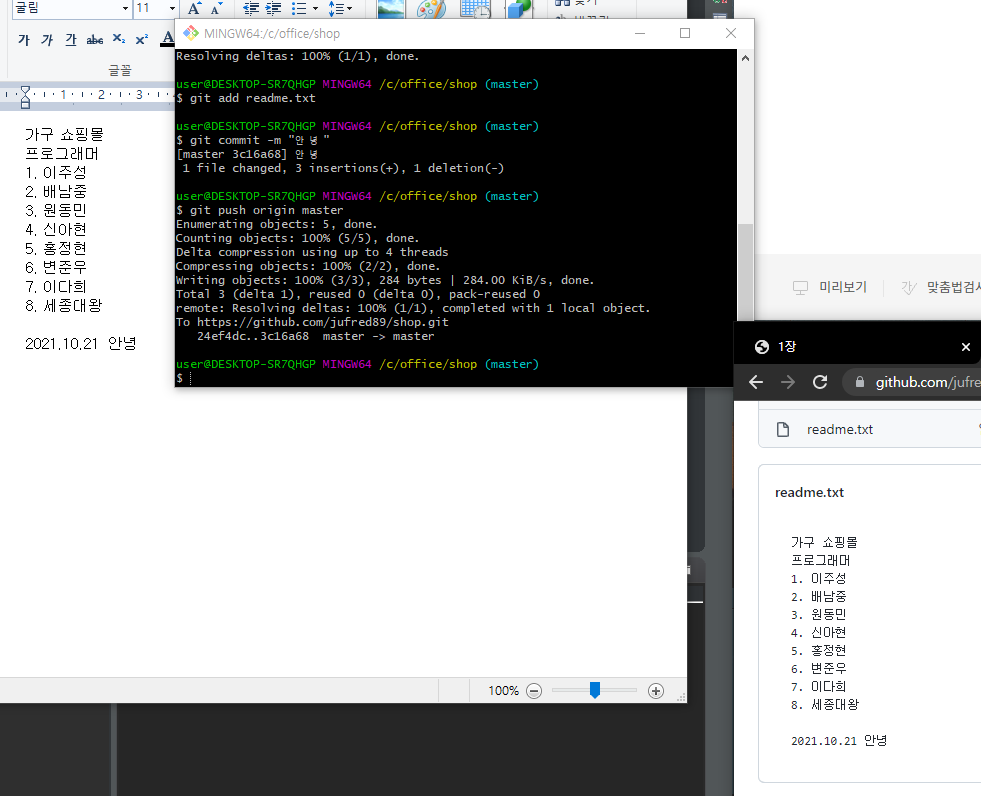This screenshot has height=796, width=981.
Task: Click 'git push origin master' command in terminal
Action: (267, 210)
